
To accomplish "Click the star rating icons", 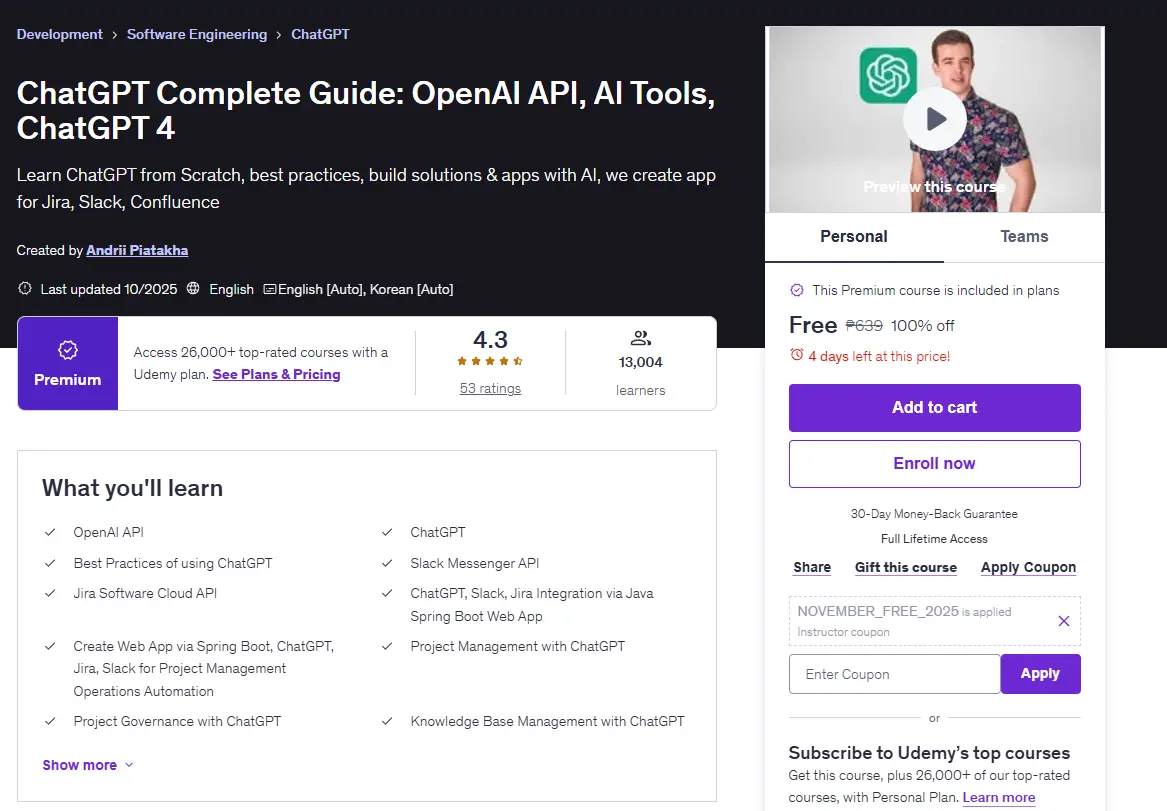I will point(490,362).
